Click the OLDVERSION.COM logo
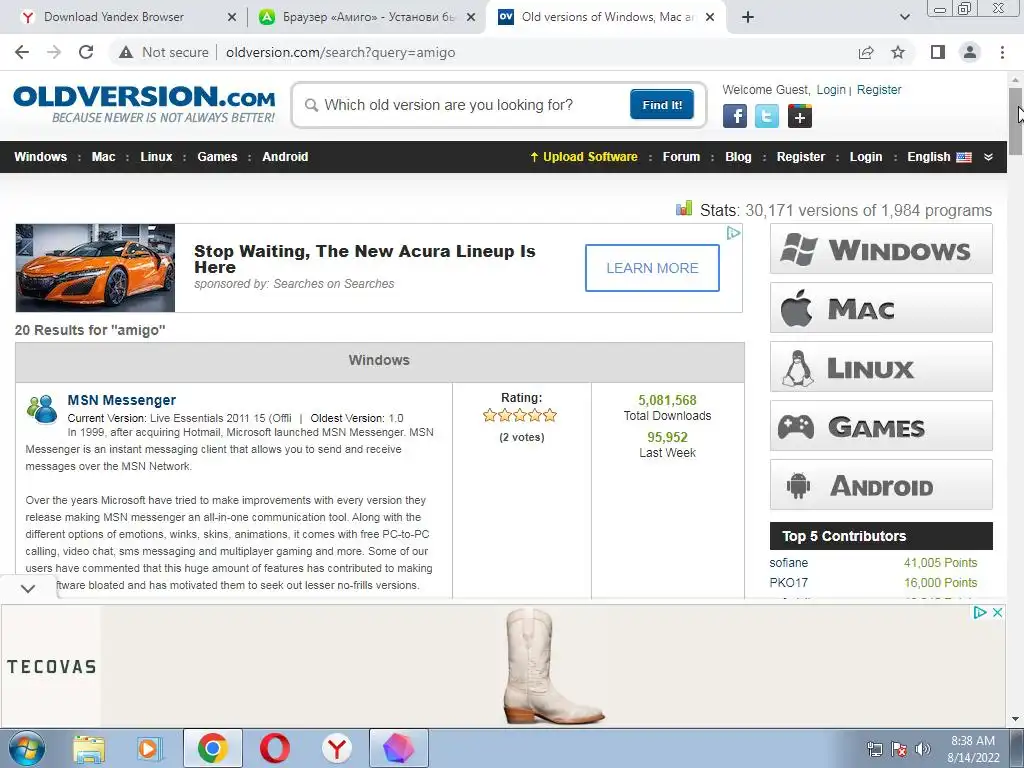Viewport: 1024px width, 768px height. click(x=144, y=104)
